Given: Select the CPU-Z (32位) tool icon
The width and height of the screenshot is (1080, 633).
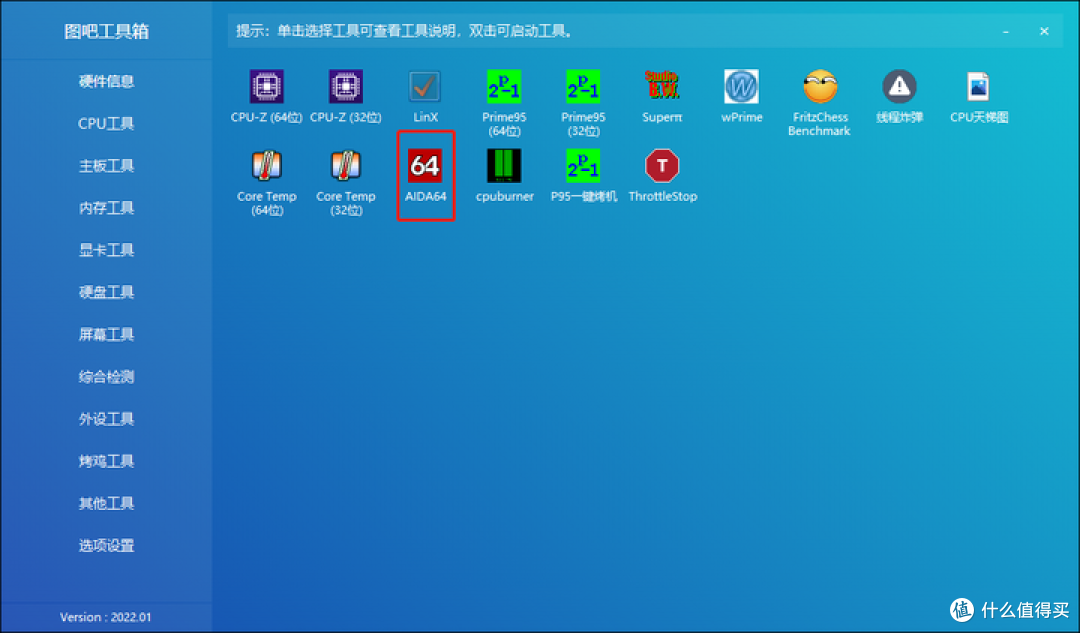Looking at the screenshot, I should point(346,87).
